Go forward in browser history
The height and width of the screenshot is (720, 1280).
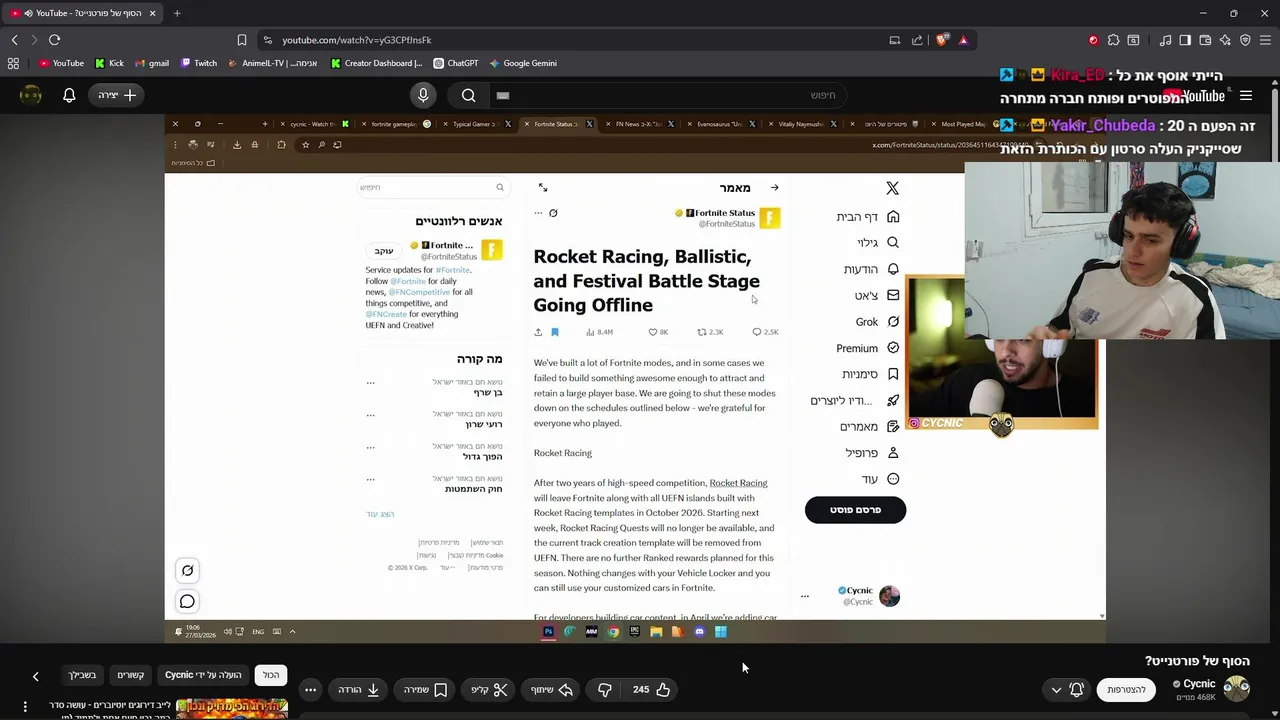(x=34, y=40)
